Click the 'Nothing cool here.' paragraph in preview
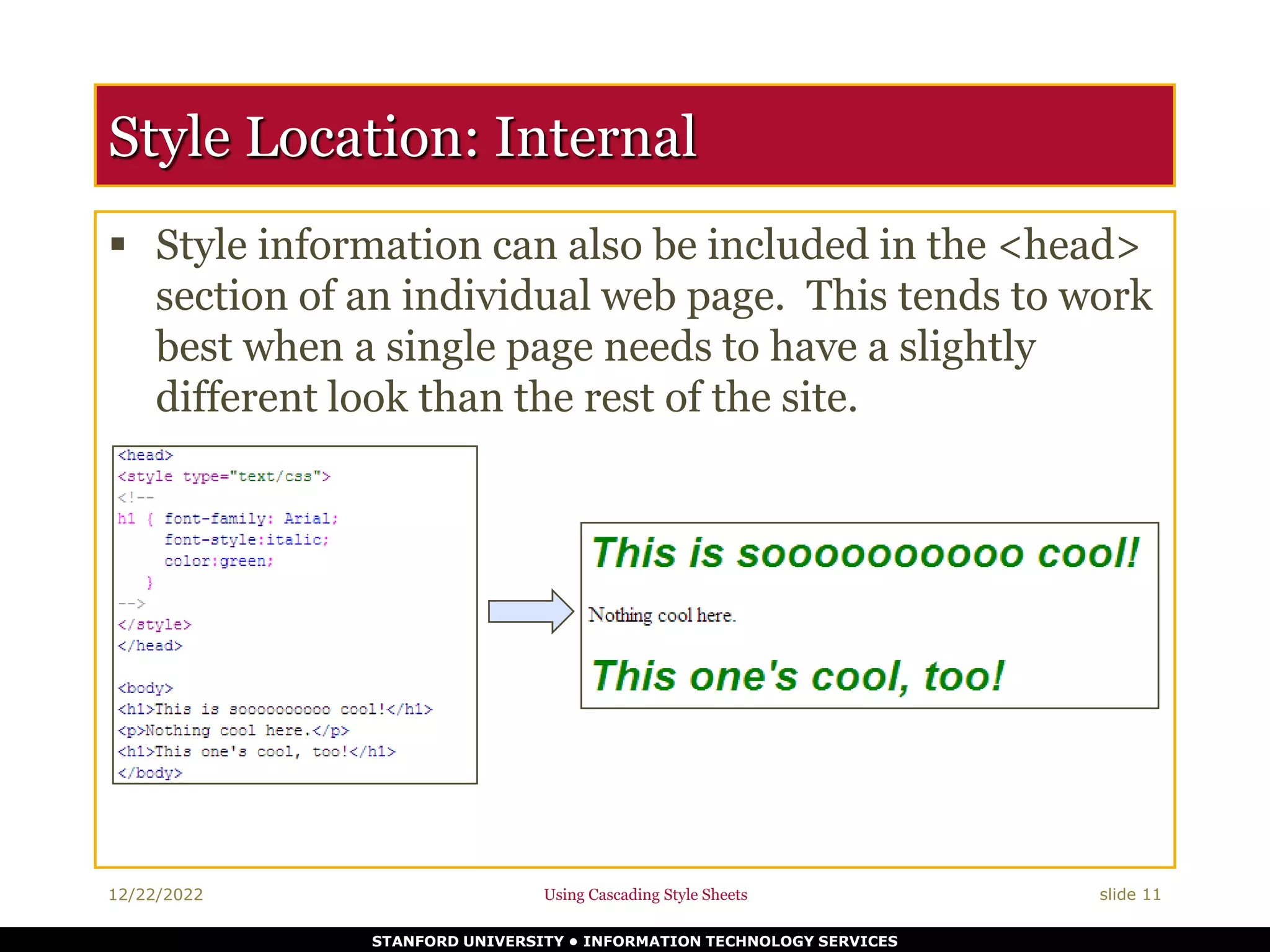This screenshot has width=1270, height=952. pos(662,615)
